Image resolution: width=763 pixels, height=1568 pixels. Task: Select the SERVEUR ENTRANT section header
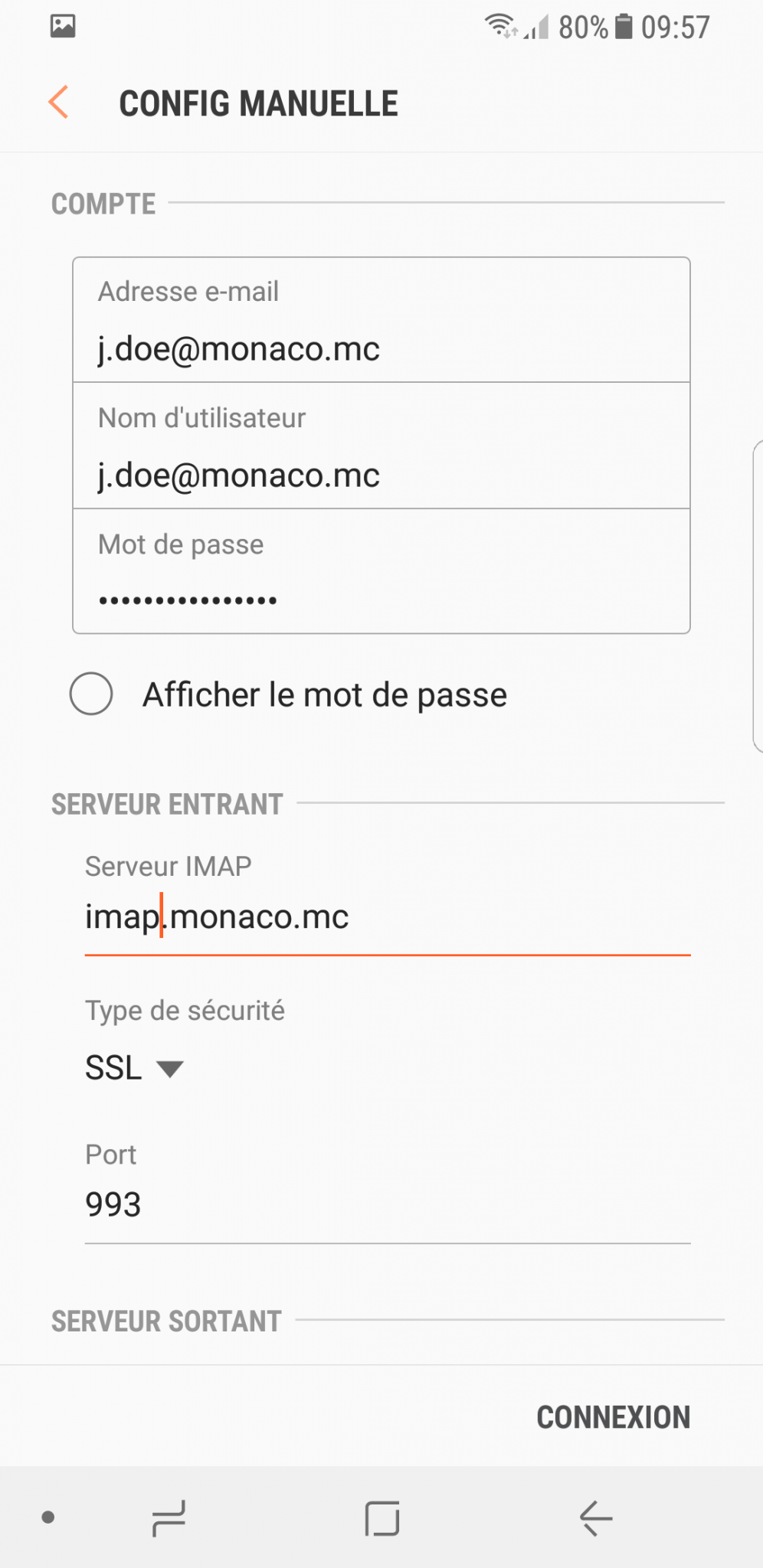166,804
